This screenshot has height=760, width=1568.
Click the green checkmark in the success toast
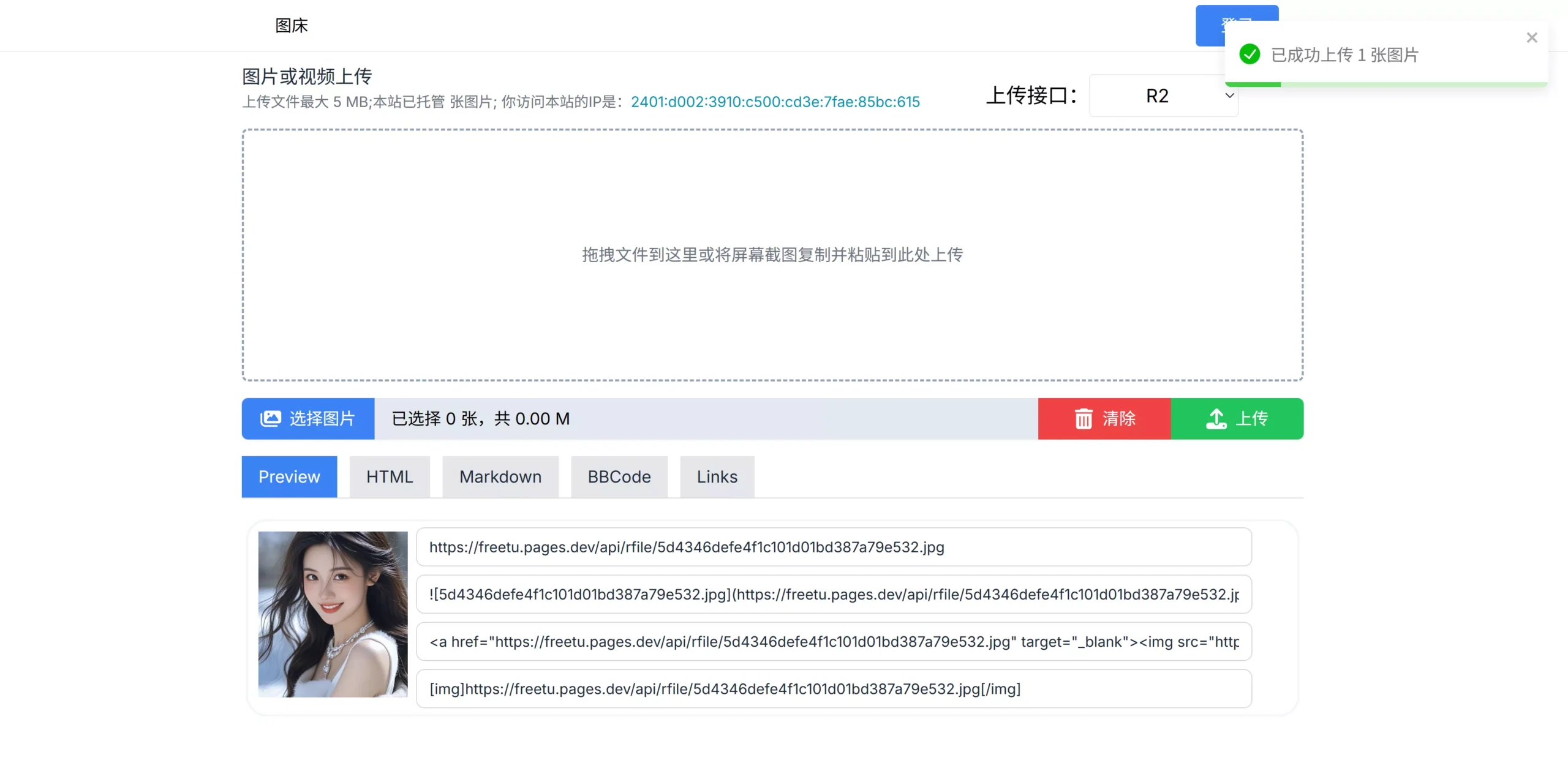1249,55
